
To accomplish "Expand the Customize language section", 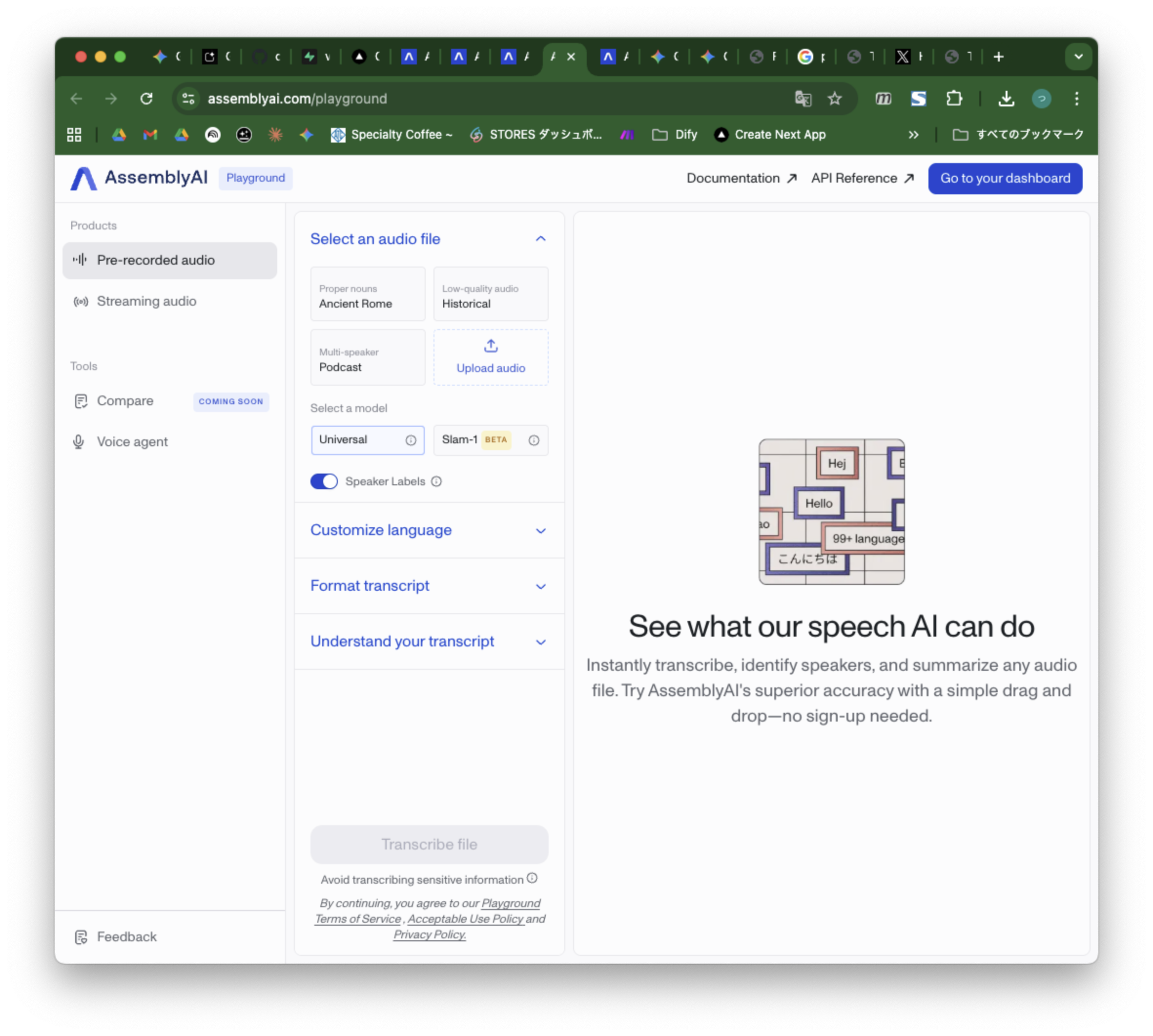I will (x=429, y=530).
